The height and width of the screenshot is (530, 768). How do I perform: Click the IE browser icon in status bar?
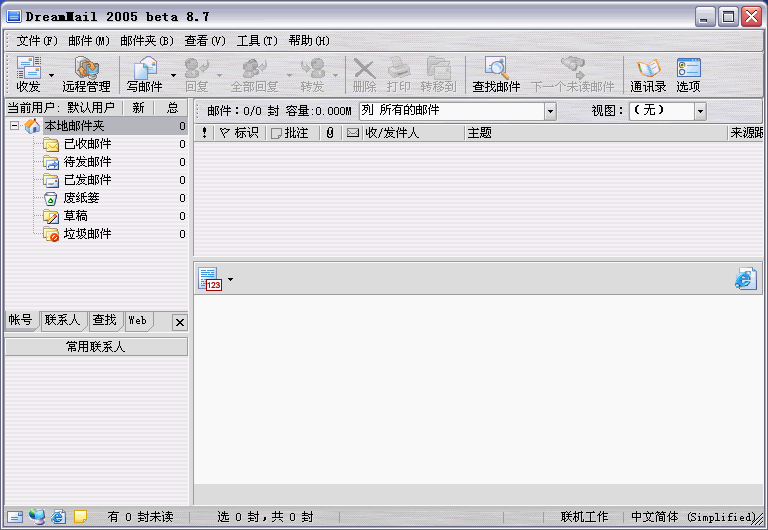point(58,516)
